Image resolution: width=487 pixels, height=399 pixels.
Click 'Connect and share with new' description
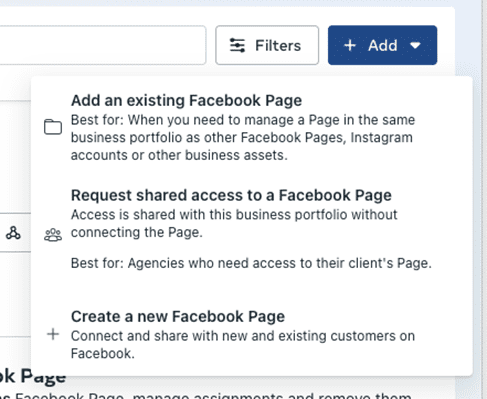click(243, 345)
